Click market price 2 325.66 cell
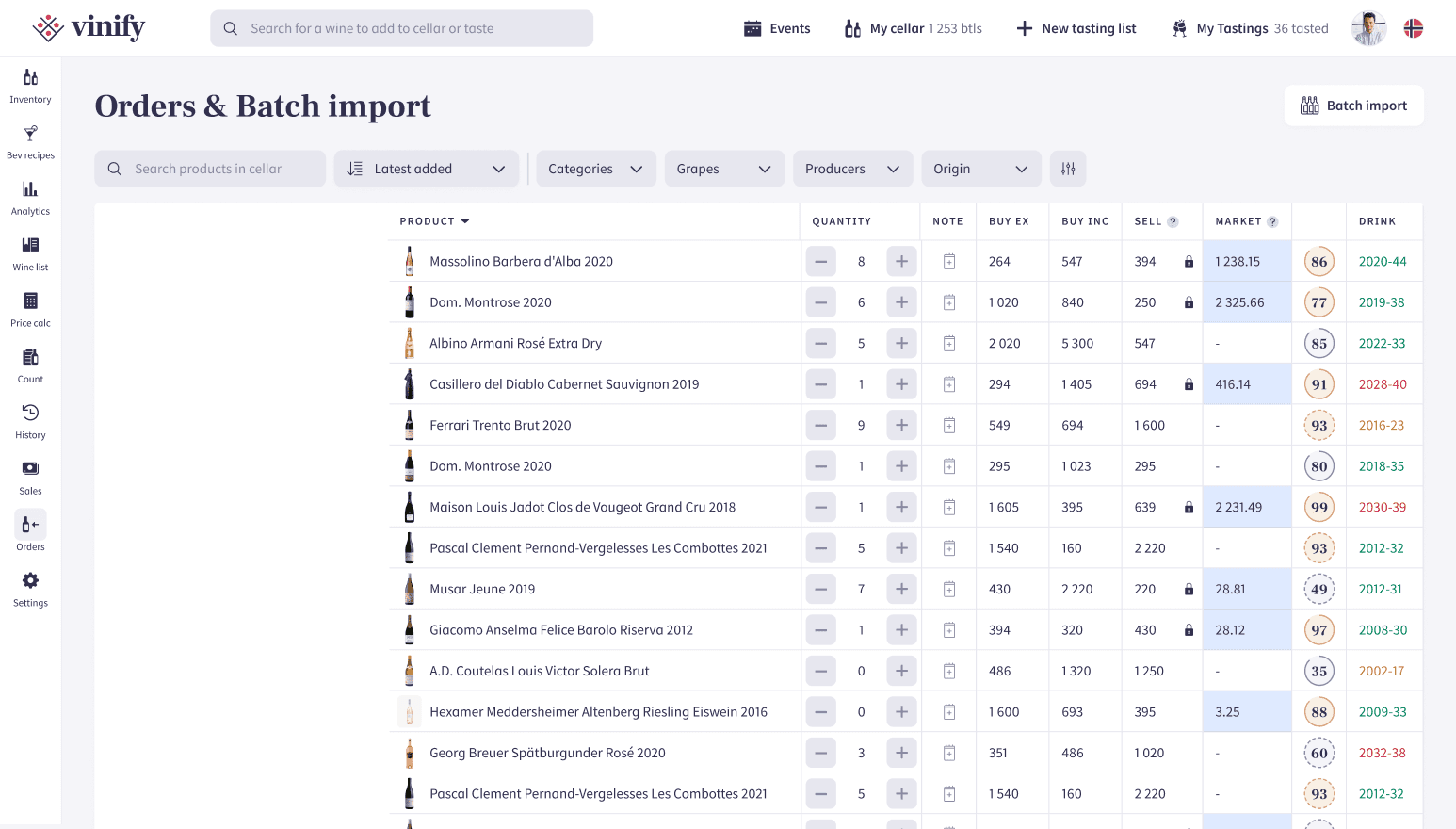 1247,302
